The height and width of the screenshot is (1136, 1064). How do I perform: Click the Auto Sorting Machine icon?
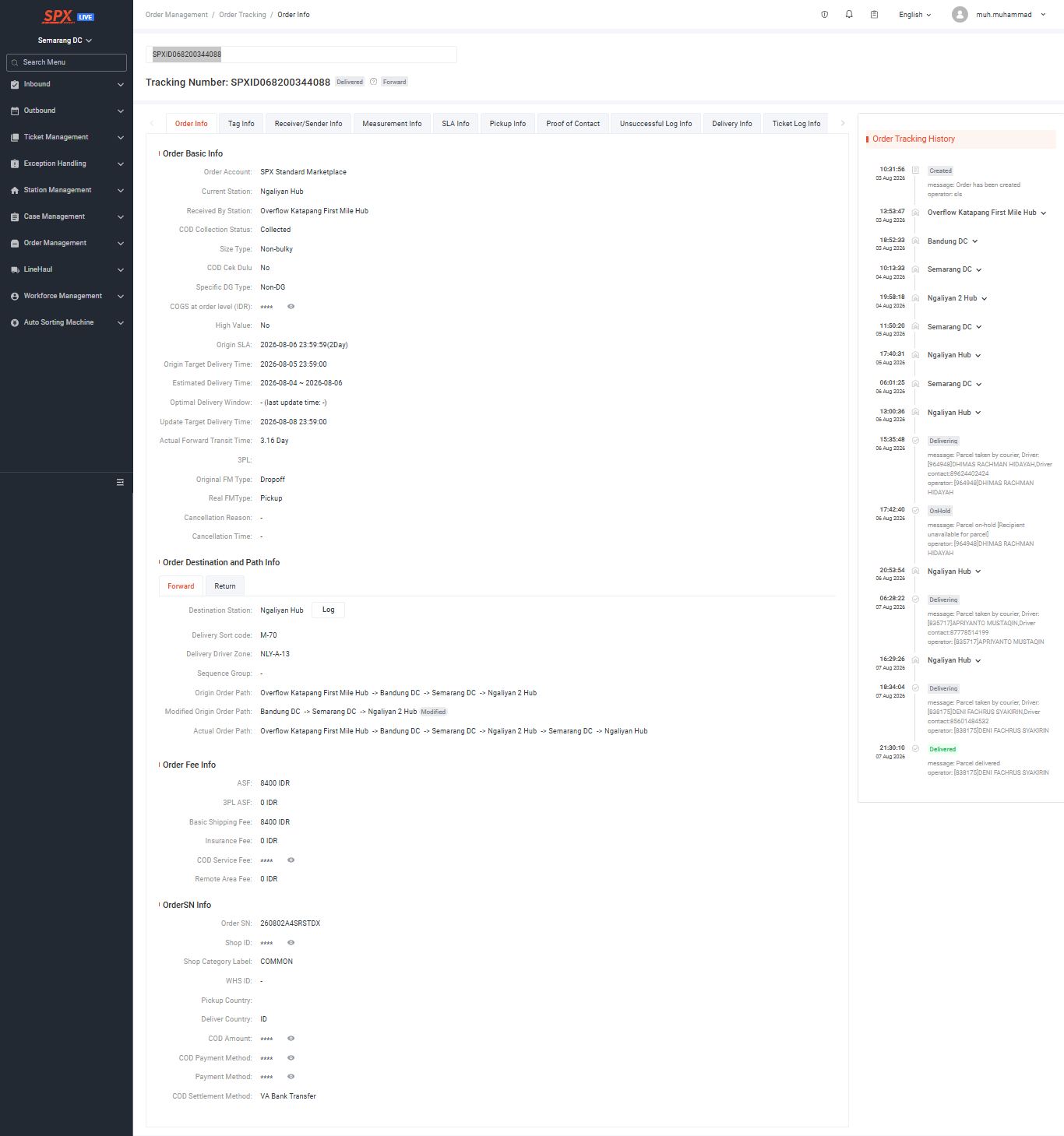pos(15,322)
